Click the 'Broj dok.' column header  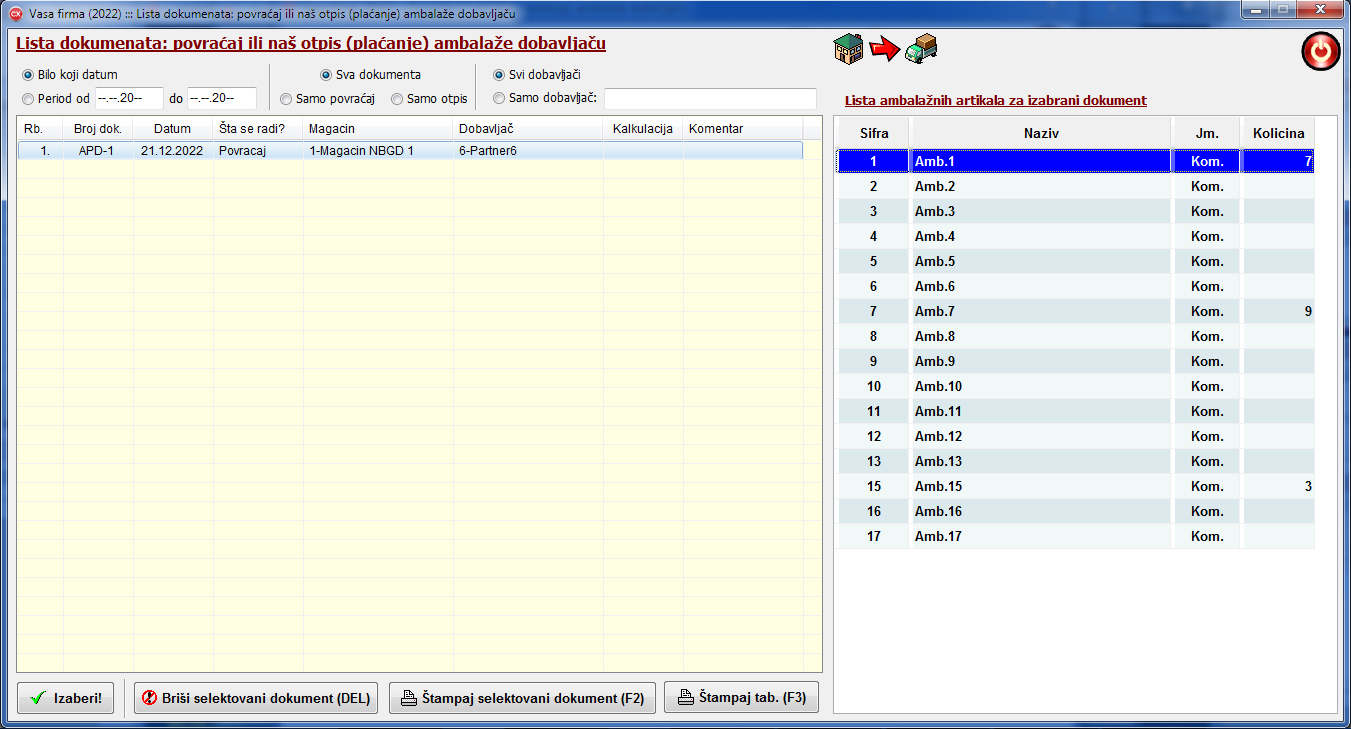(98, 129)
